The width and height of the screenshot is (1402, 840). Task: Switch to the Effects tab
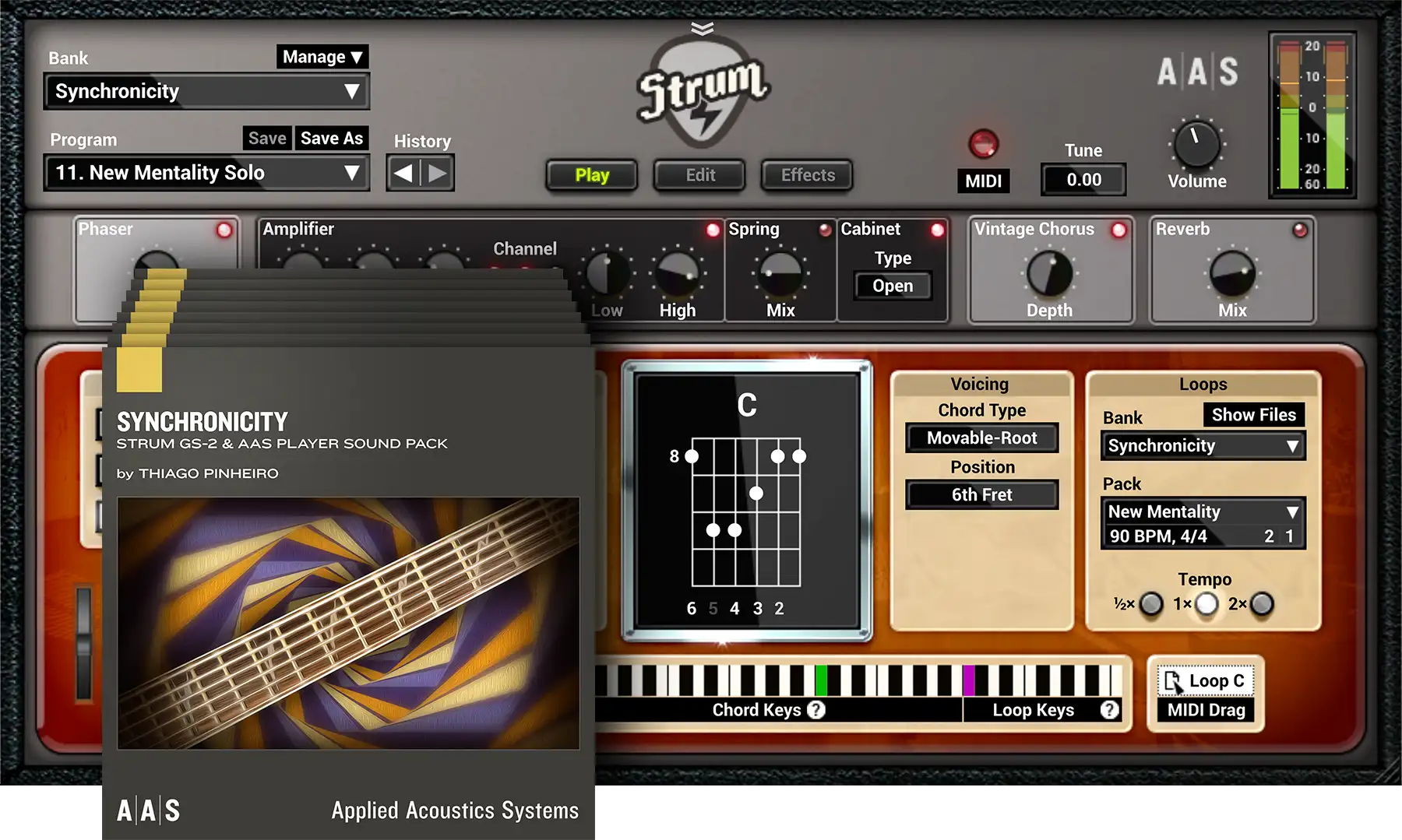806,174
